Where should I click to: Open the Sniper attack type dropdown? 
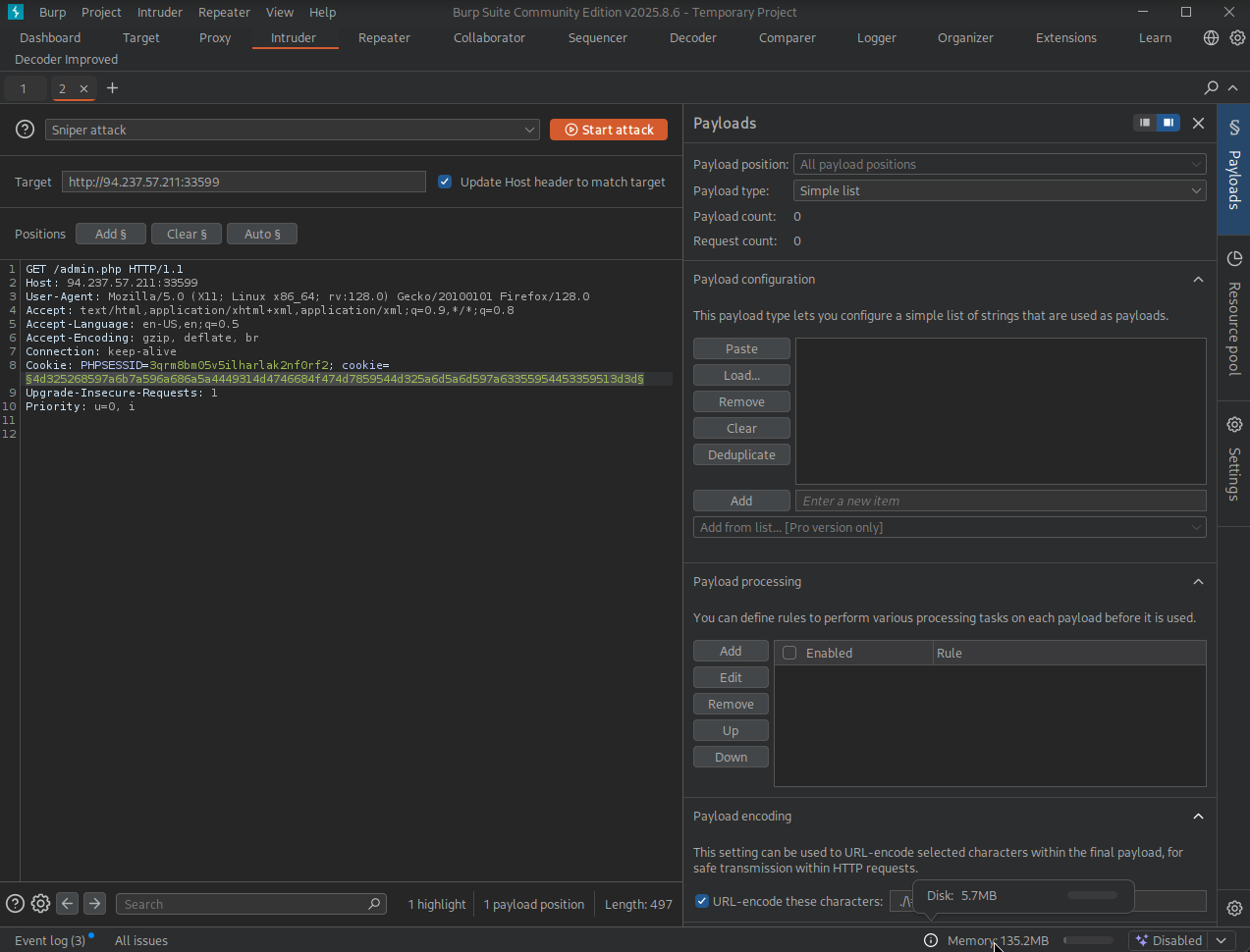[292, 130]
